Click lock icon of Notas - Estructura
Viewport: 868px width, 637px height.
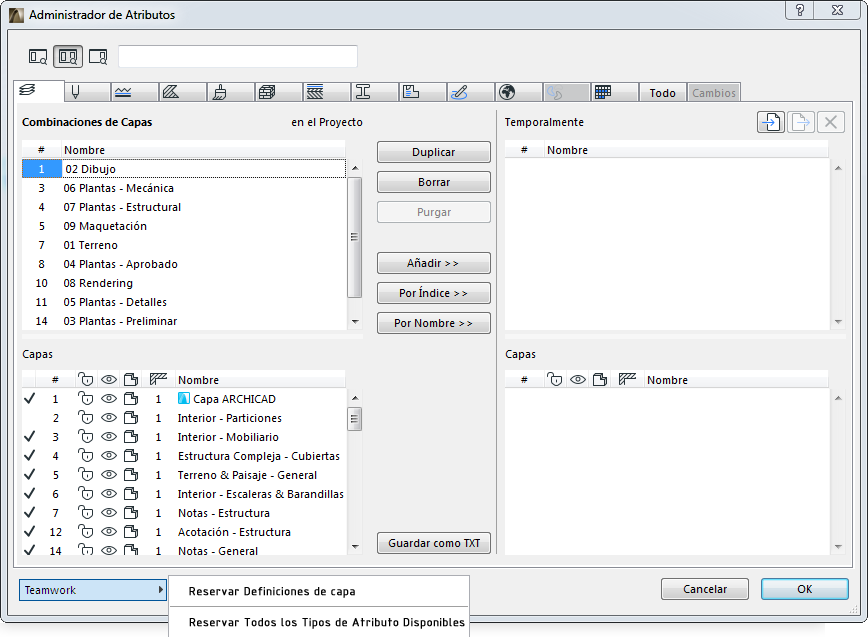click(x=85, y=512)
